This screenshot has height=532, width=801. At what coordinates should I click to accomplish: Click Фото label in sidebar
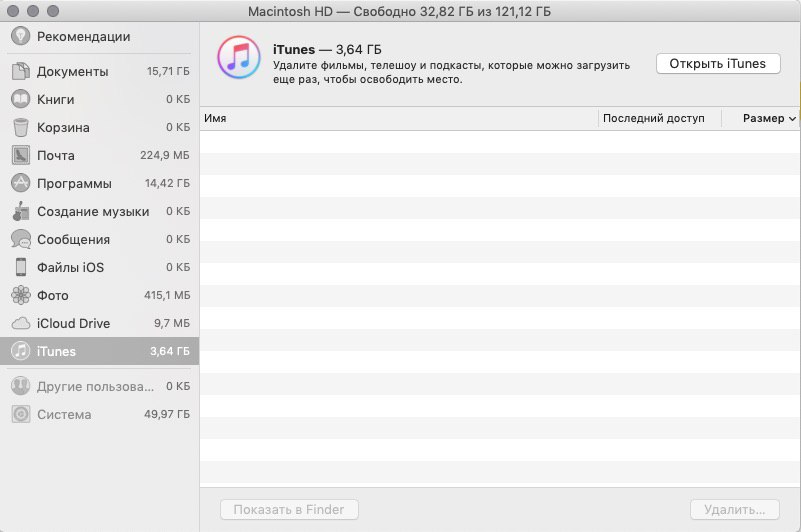tap(53, 295)
